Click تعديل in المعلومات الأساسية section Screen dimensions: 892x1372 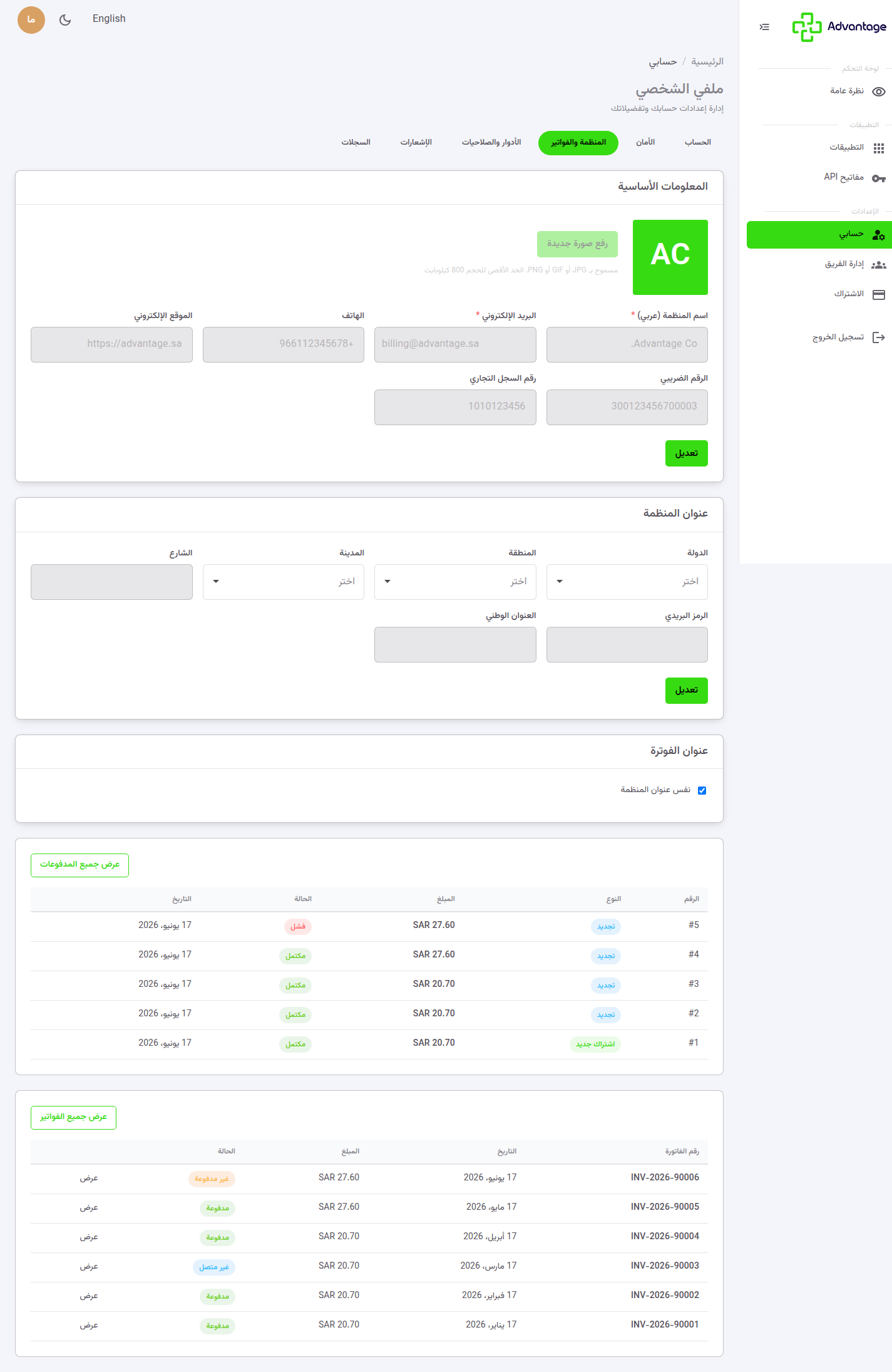click(x=687, y=453)
